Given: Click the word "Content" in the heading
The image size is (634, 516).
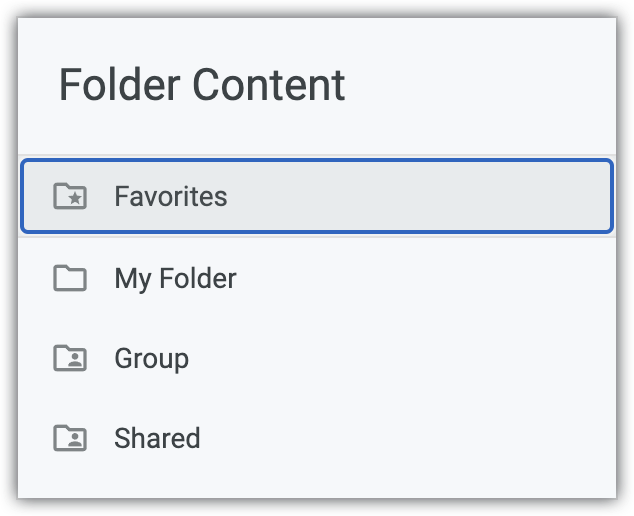Looking at the screenshot, I should (x=268, y=85).
